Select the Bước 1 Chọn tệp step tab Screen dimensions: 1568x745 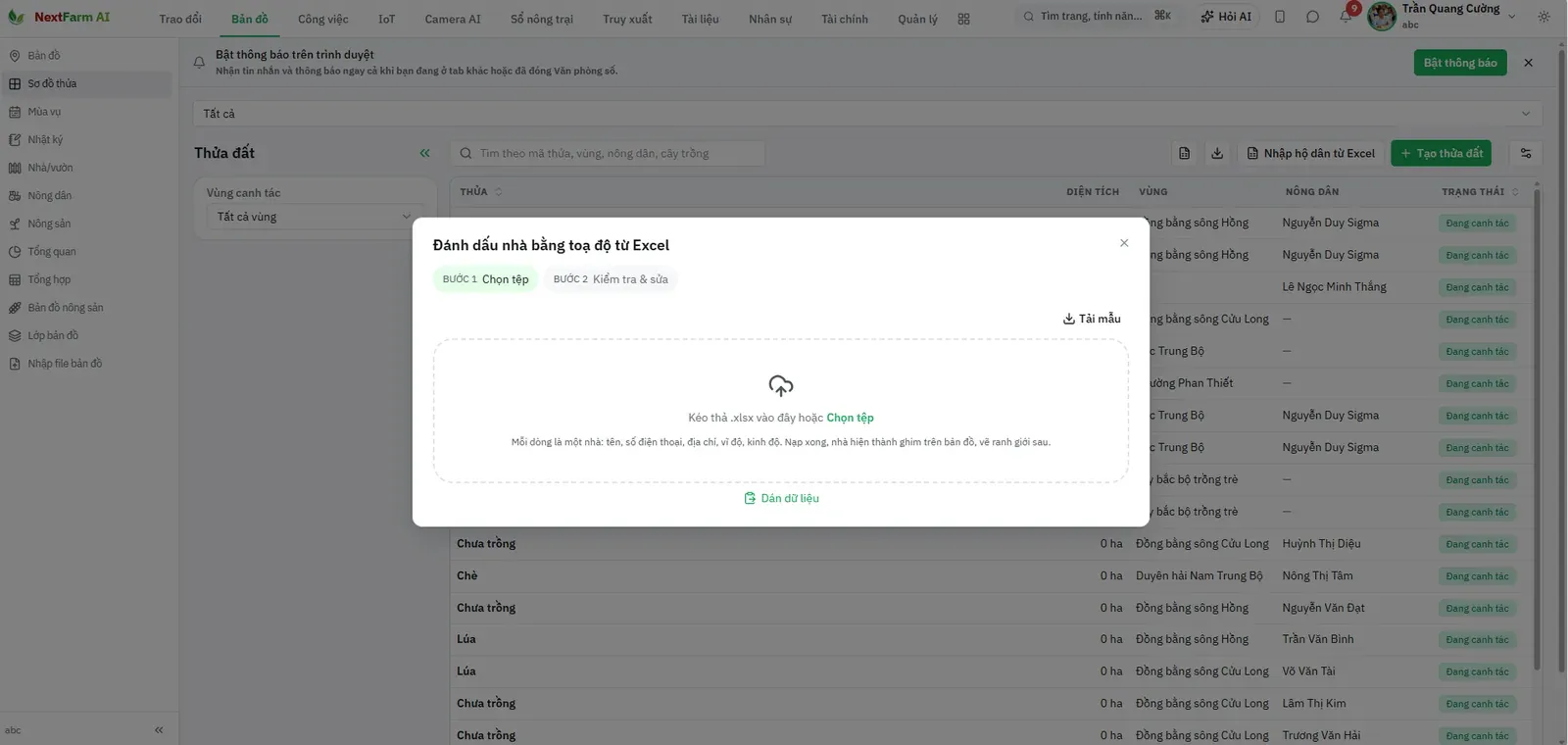[x=485, y=279]
